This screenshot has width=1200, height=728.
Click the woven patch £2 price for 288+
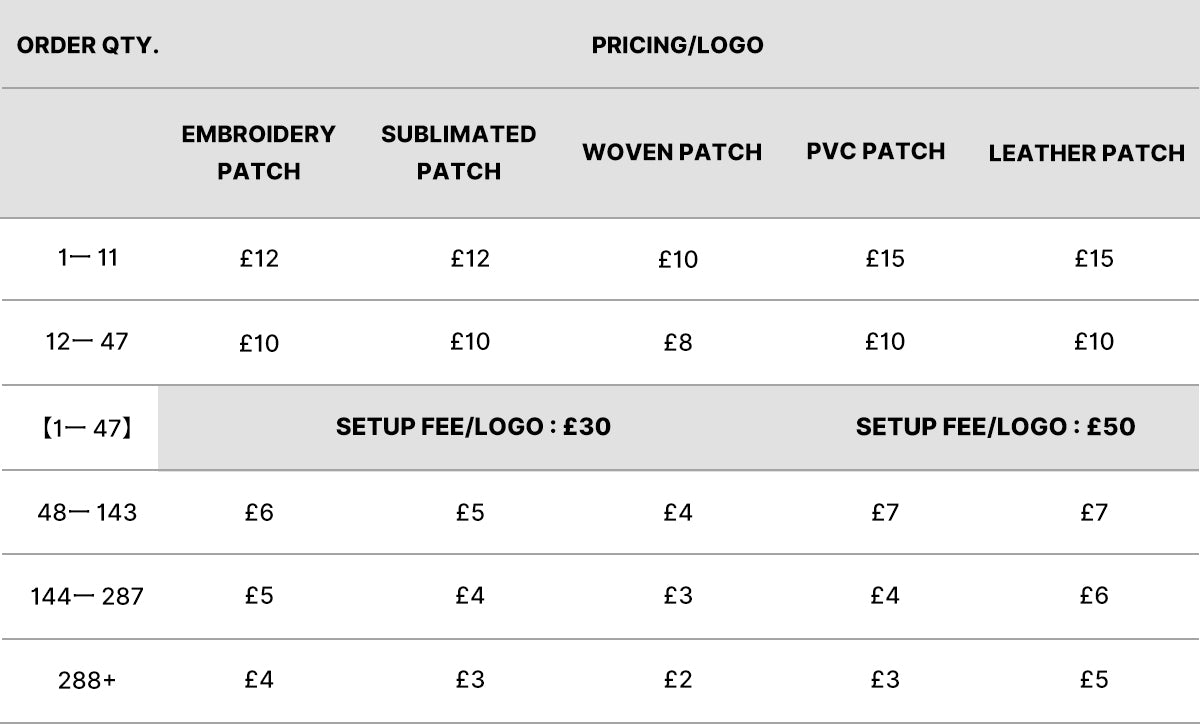point(677,680)
